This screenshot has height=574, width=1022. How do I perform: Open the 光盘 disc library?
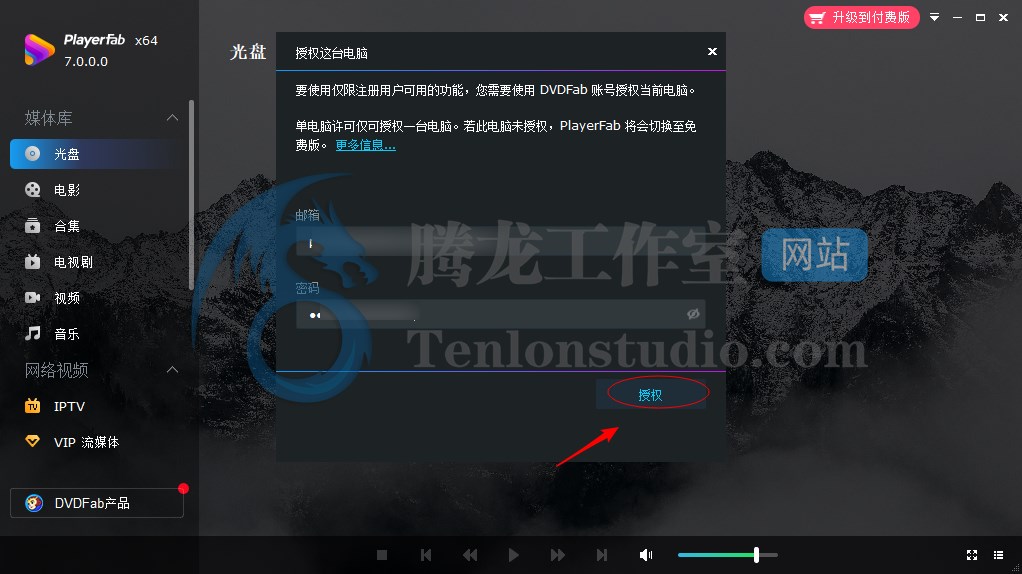click(98, 154)
